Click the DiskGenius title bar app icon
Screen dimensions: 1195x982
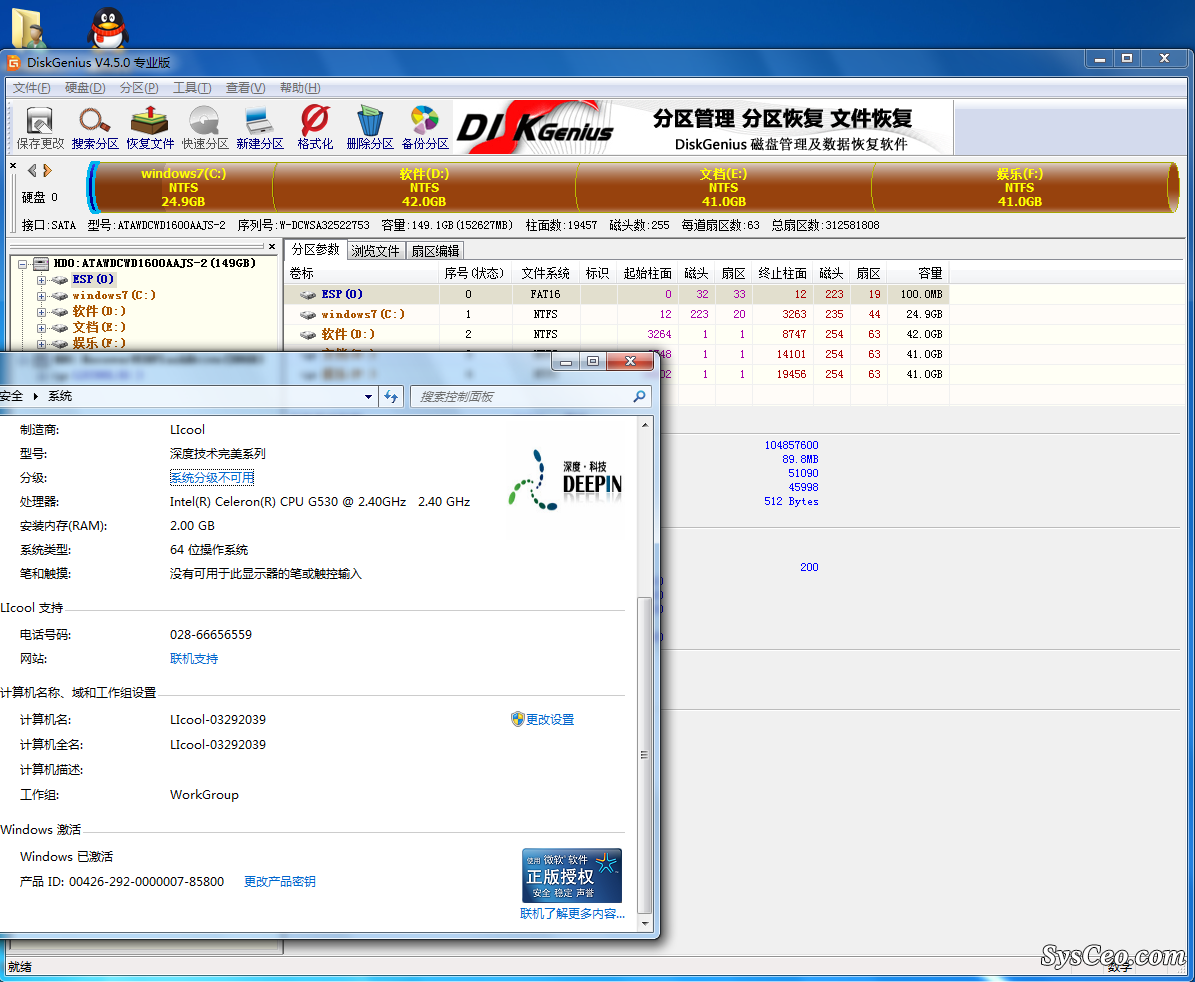(x=14, y=62)
